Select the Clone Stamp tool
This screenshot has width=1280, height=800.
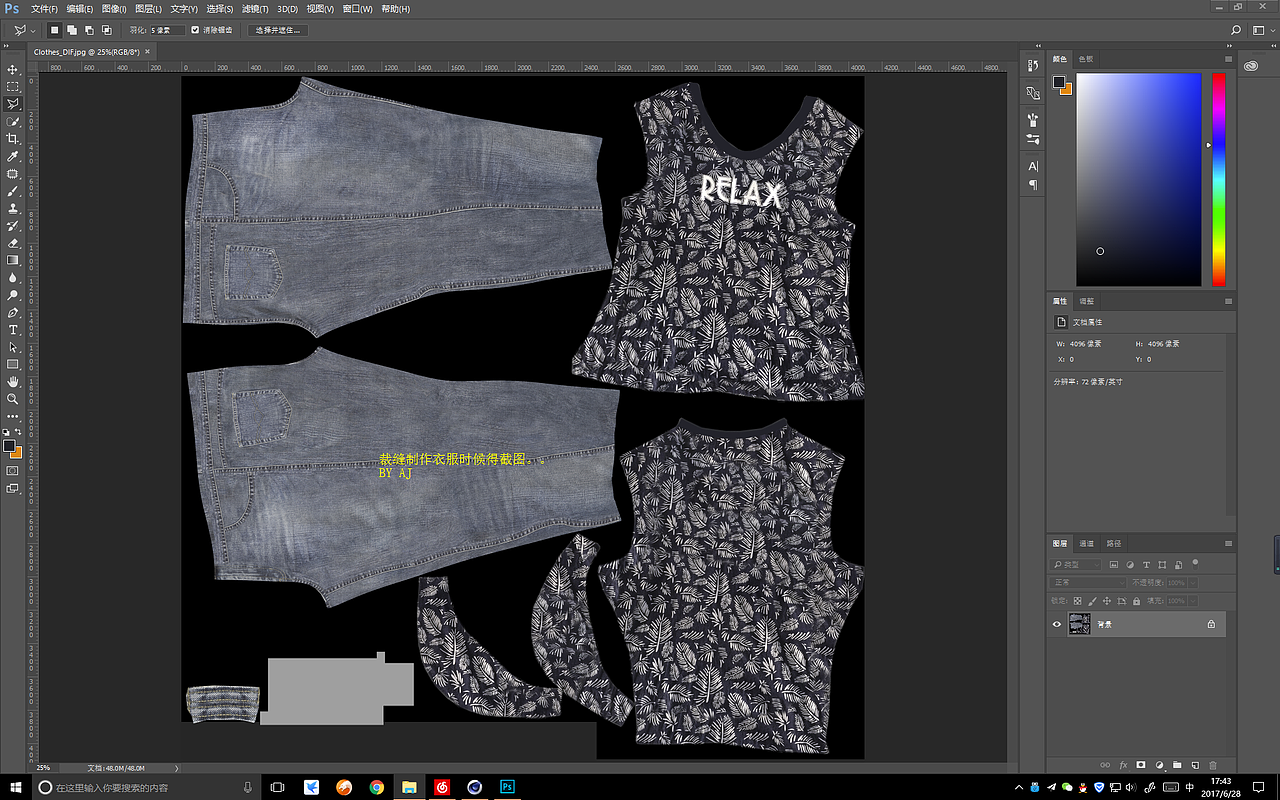(x=13, y=208)
